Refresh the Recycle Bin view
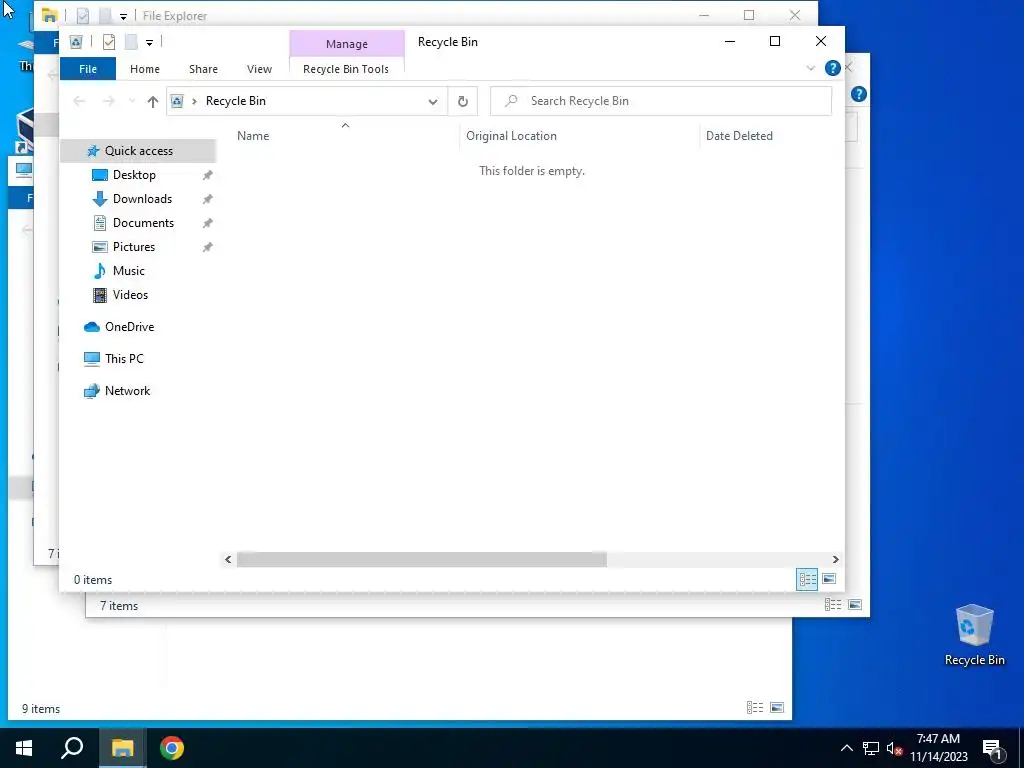The height and width of the screenshot is (768, 1024). (462, 101)
